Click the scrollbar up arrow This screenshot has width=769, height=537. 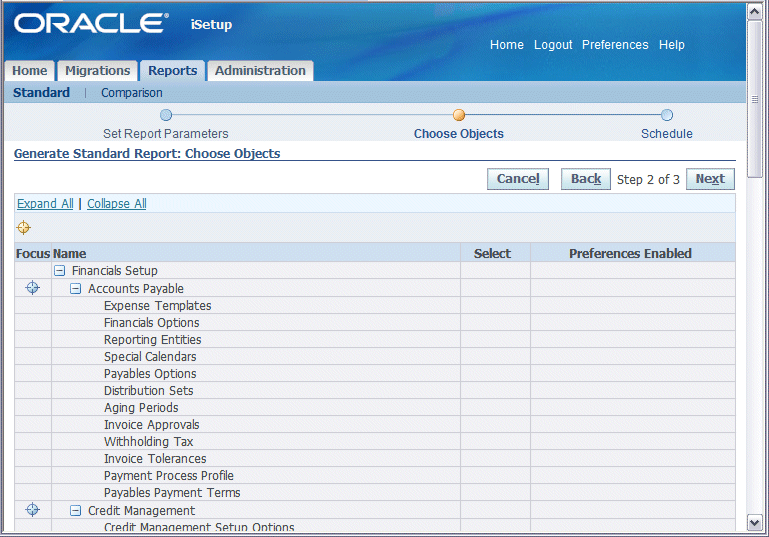pyautogui.click(x=754, y=12)
